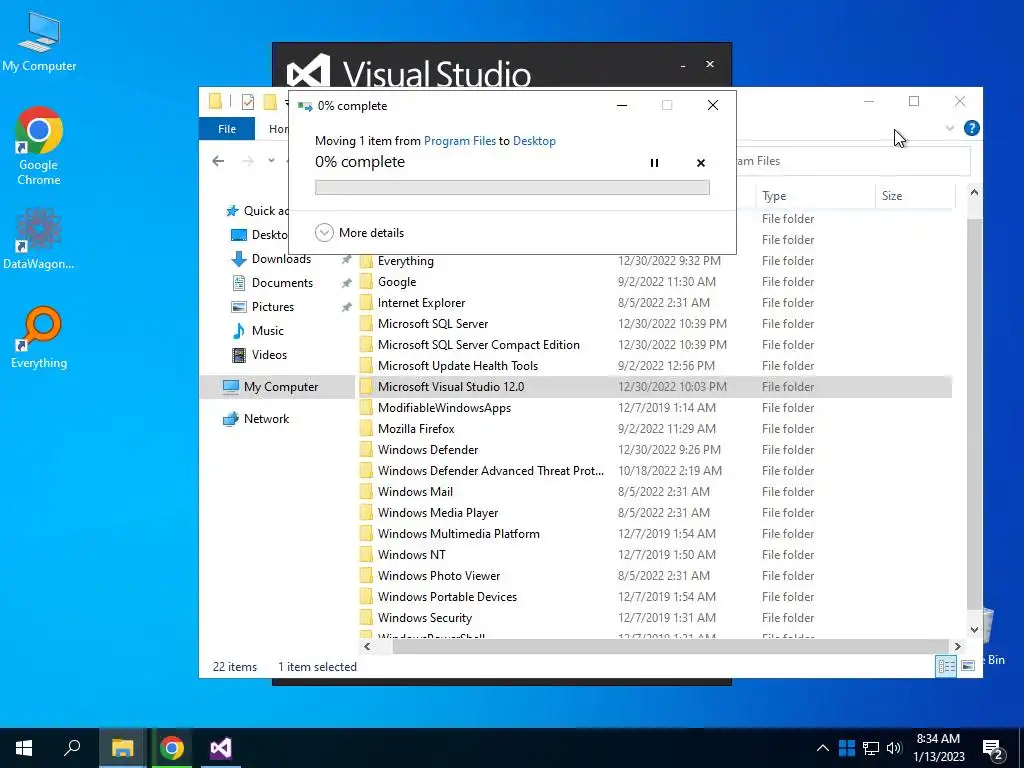Select the Windows NT folder
The width and height of the screenshot is (1024, 768).
655,554
